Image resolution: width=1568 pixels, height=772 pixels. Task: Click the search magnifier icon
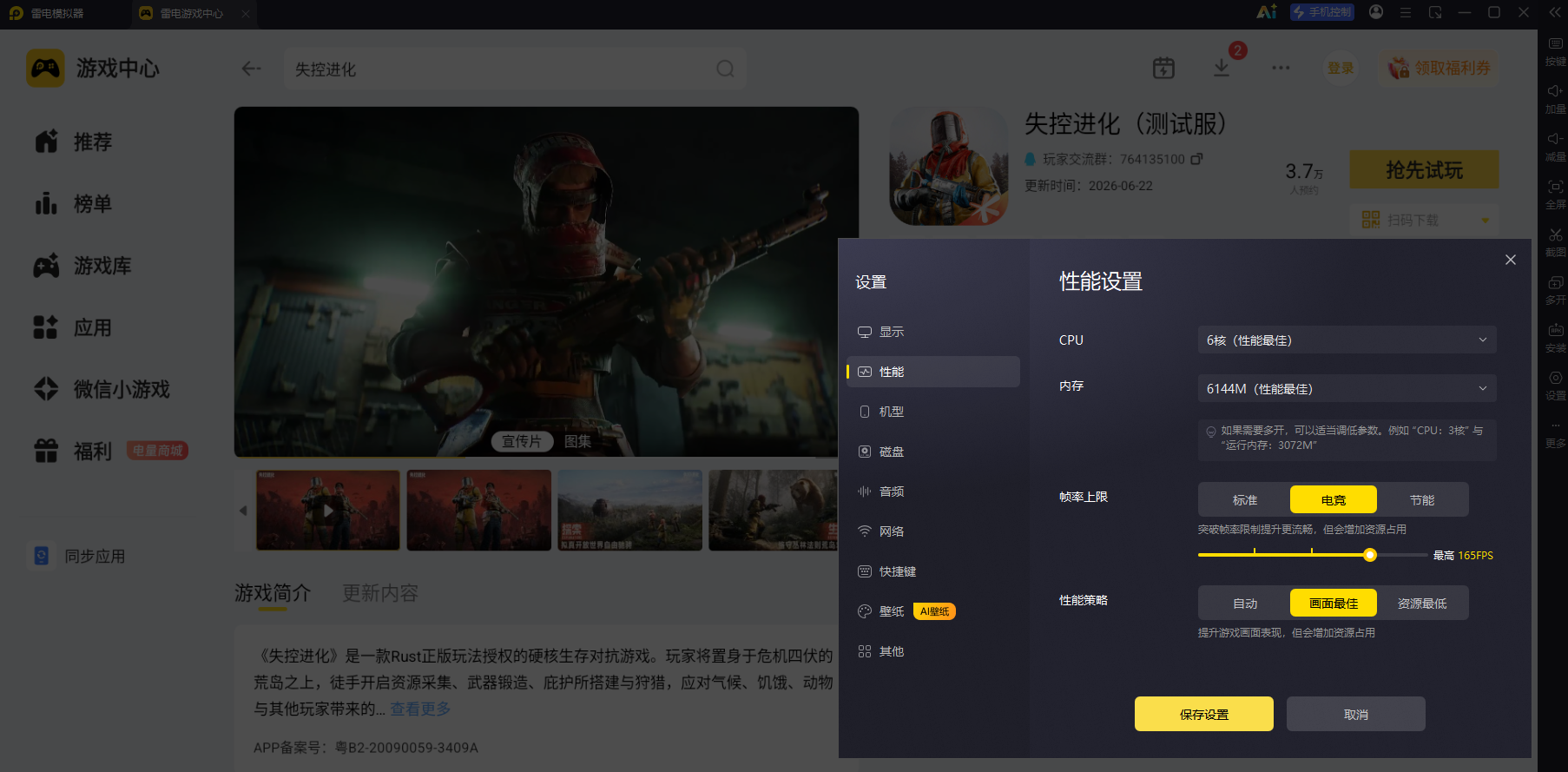point(725,69)
